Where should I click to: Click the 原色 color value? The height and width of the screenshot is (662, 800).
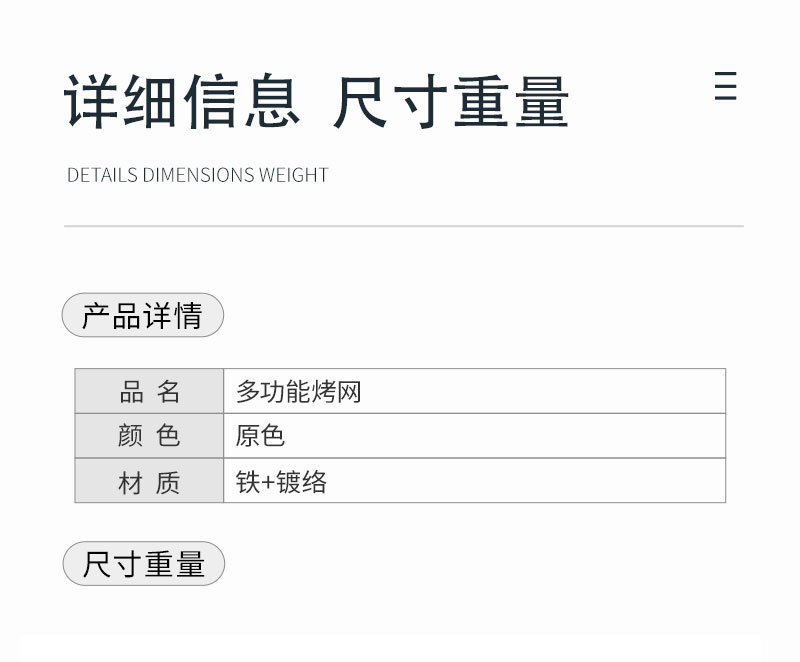pyautogui.click(x=260, y=436)
